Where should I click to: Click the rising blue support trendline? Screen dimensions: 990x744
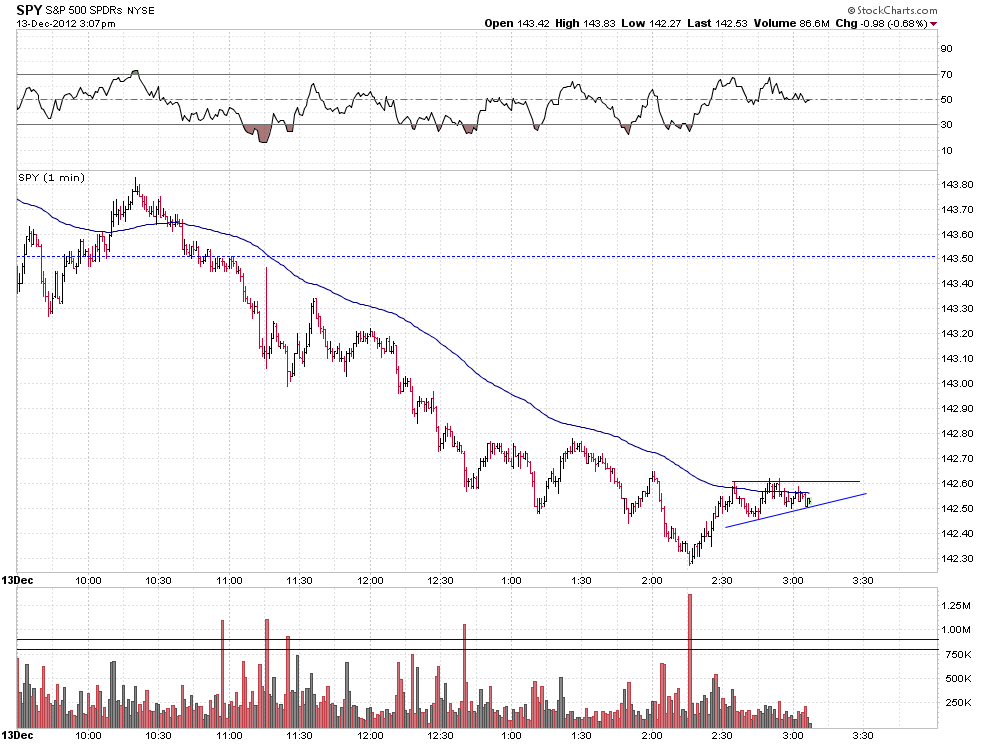[x=796, y=510]
